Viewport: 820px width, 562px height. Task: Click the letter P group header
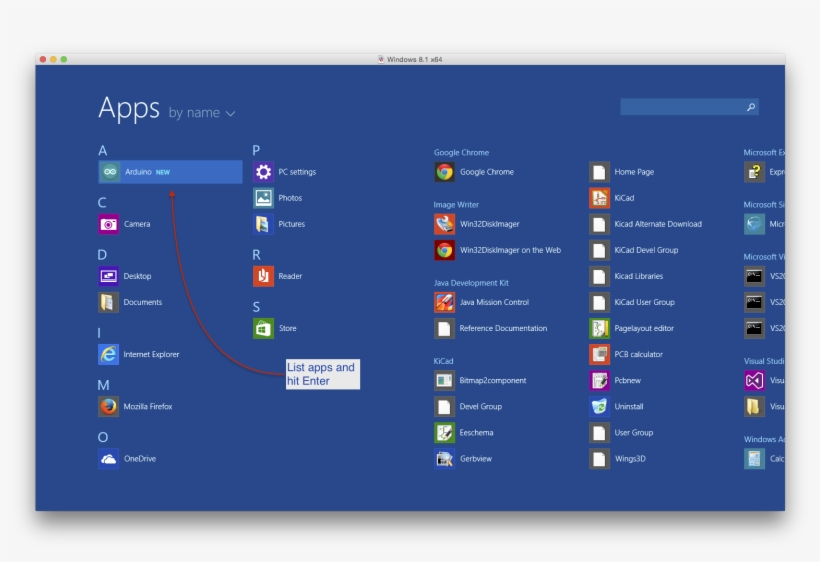click(x=256, y=151)
